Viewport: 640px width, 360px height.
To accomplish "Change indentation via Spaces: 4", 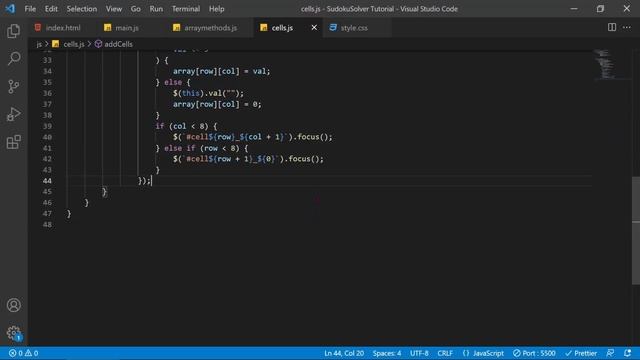I will [x=387, y=353].
